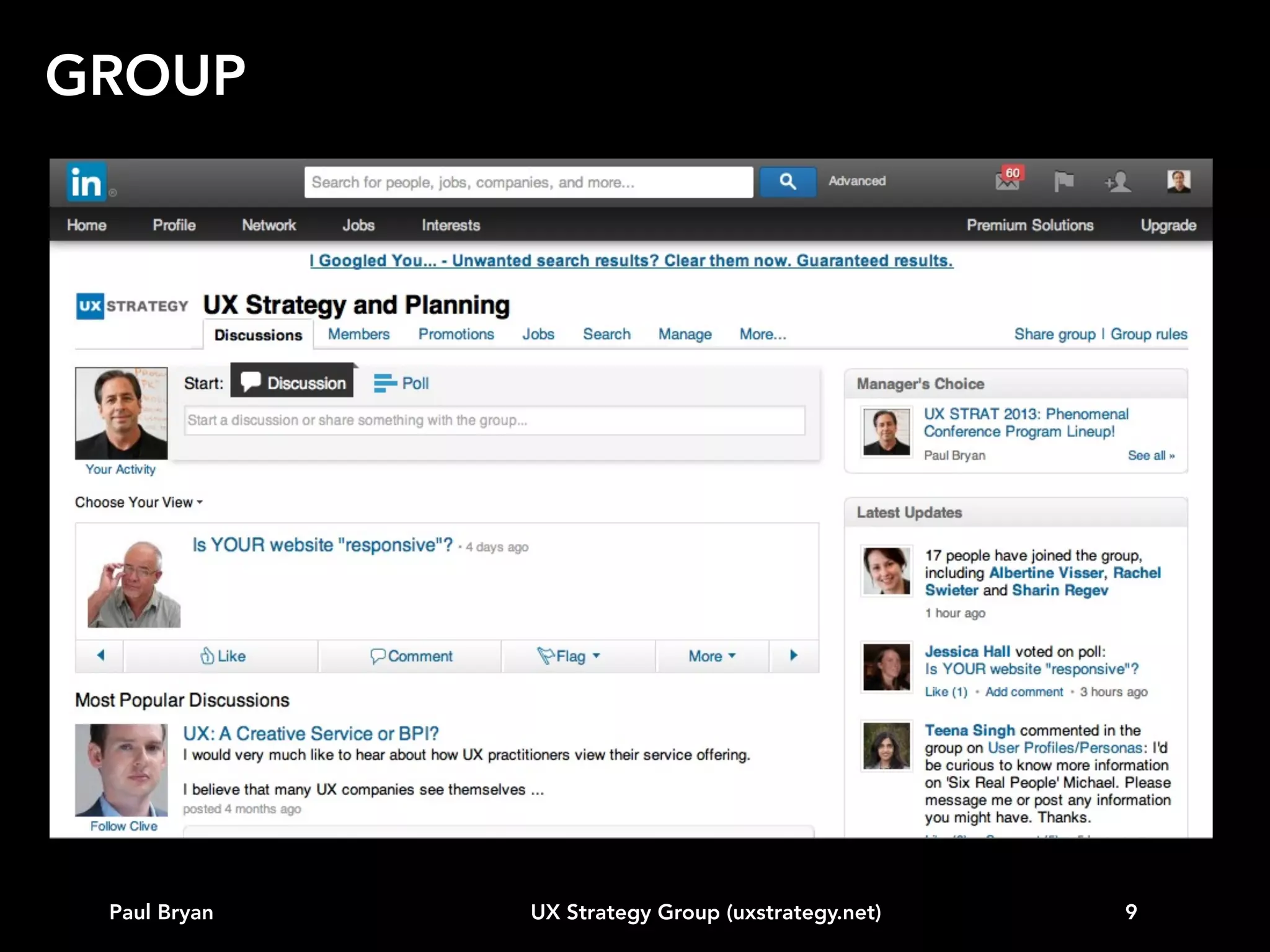
Task: Open 'Is YOUR website responsive?' discussion title
Action: point(322,545)
